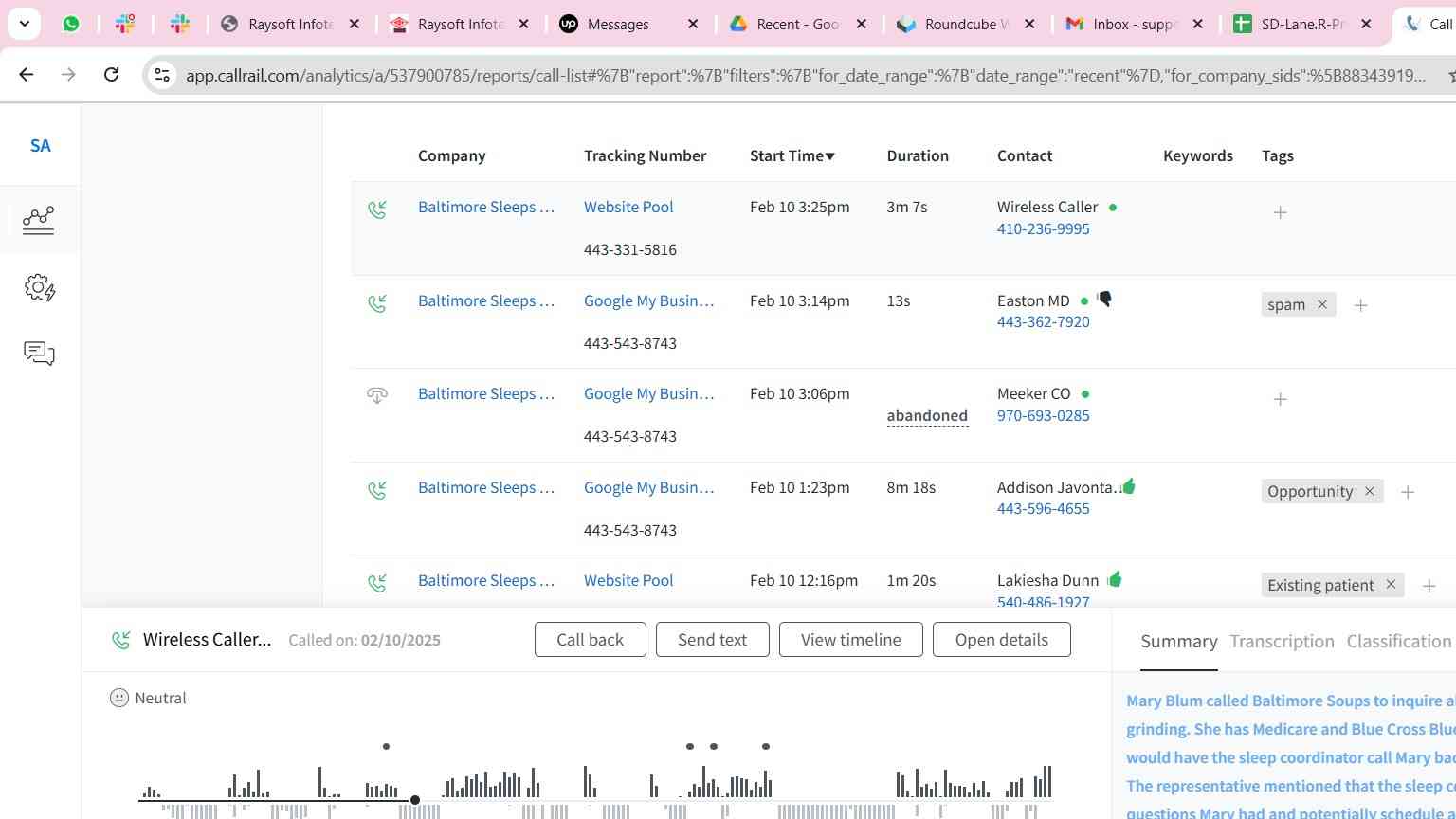Remove the Opportunity tag

point(1370,491)
